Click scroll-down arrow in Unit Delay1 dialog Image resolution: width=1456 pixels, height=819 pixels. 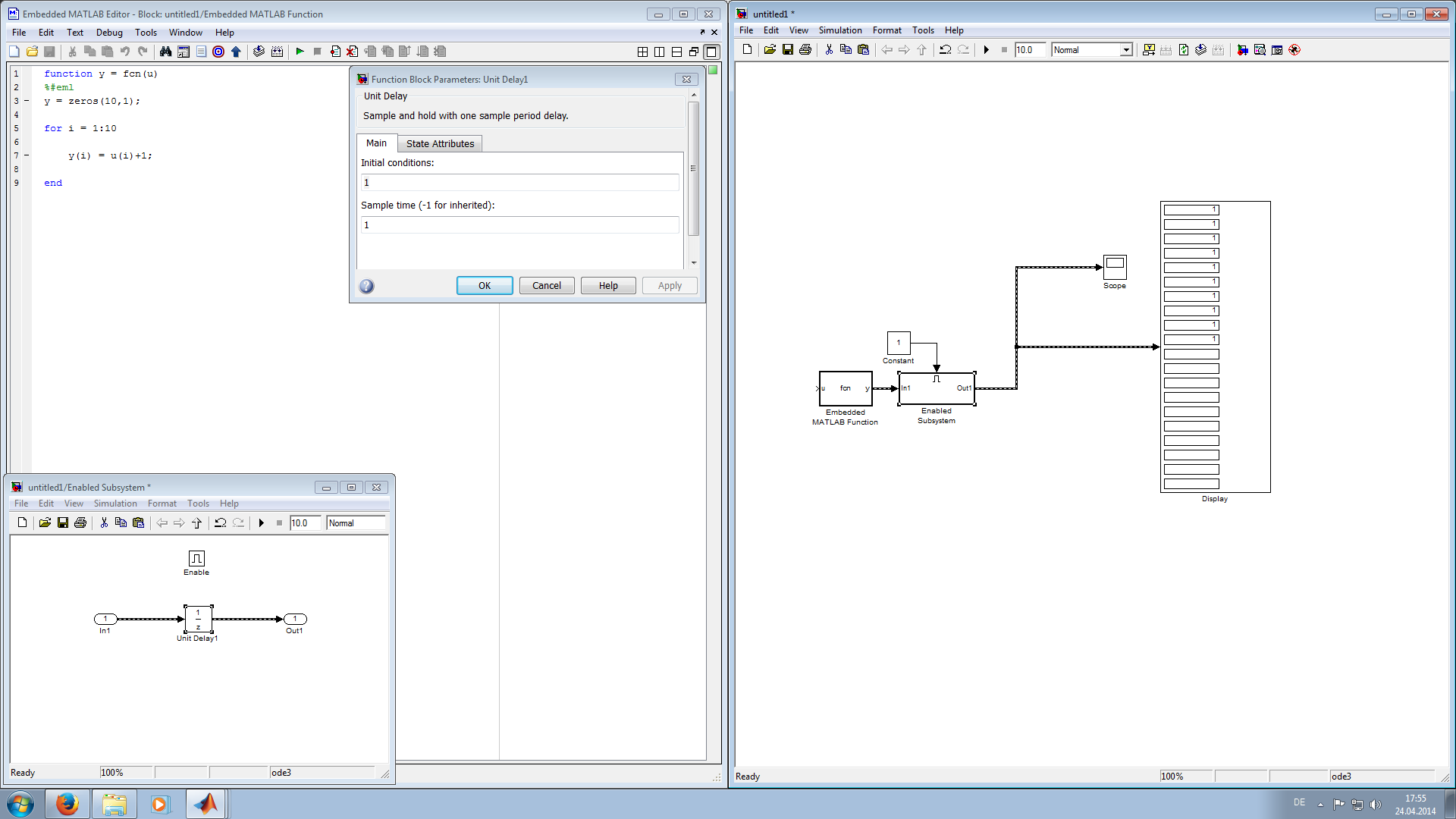[x=694, y=262]
